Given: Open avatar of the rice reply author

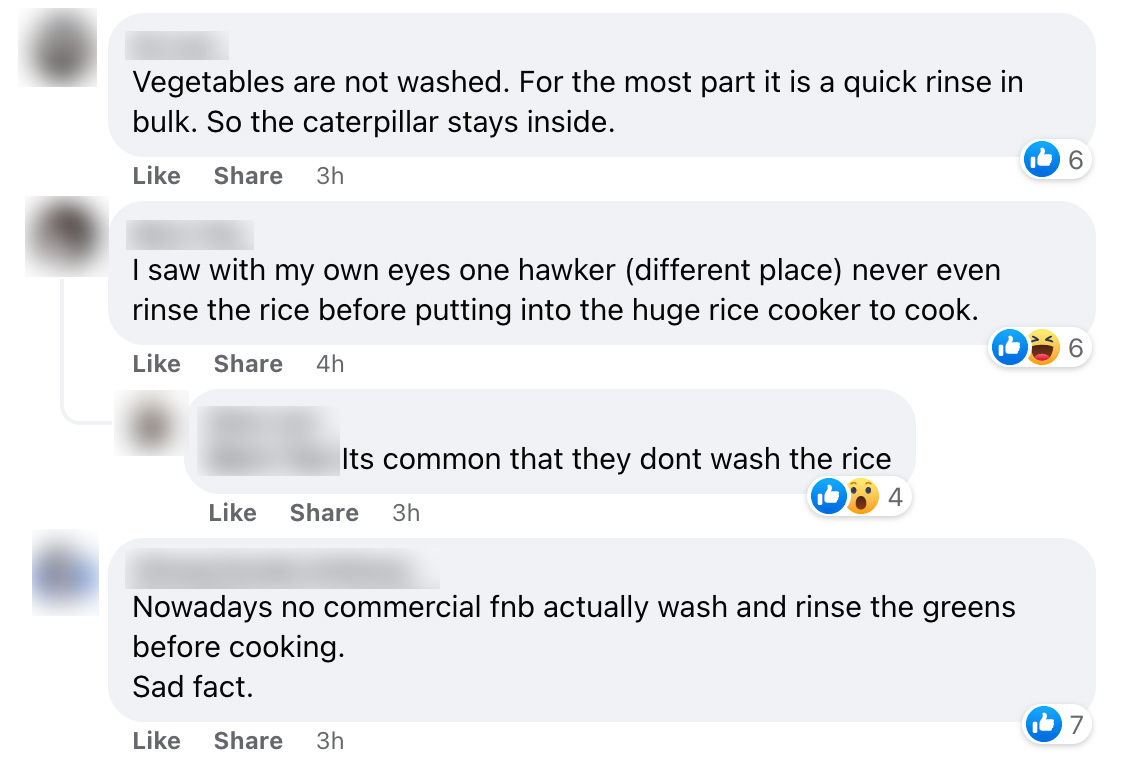Looking at the screenshot, I should [x=152, y=425].
